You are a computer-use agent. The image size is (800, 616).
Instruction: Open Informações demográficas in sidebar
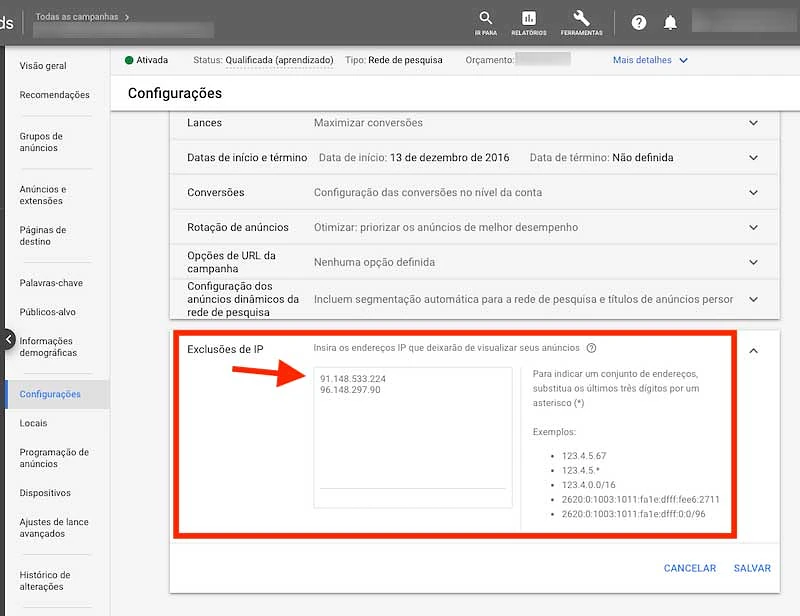click(48, 347)
